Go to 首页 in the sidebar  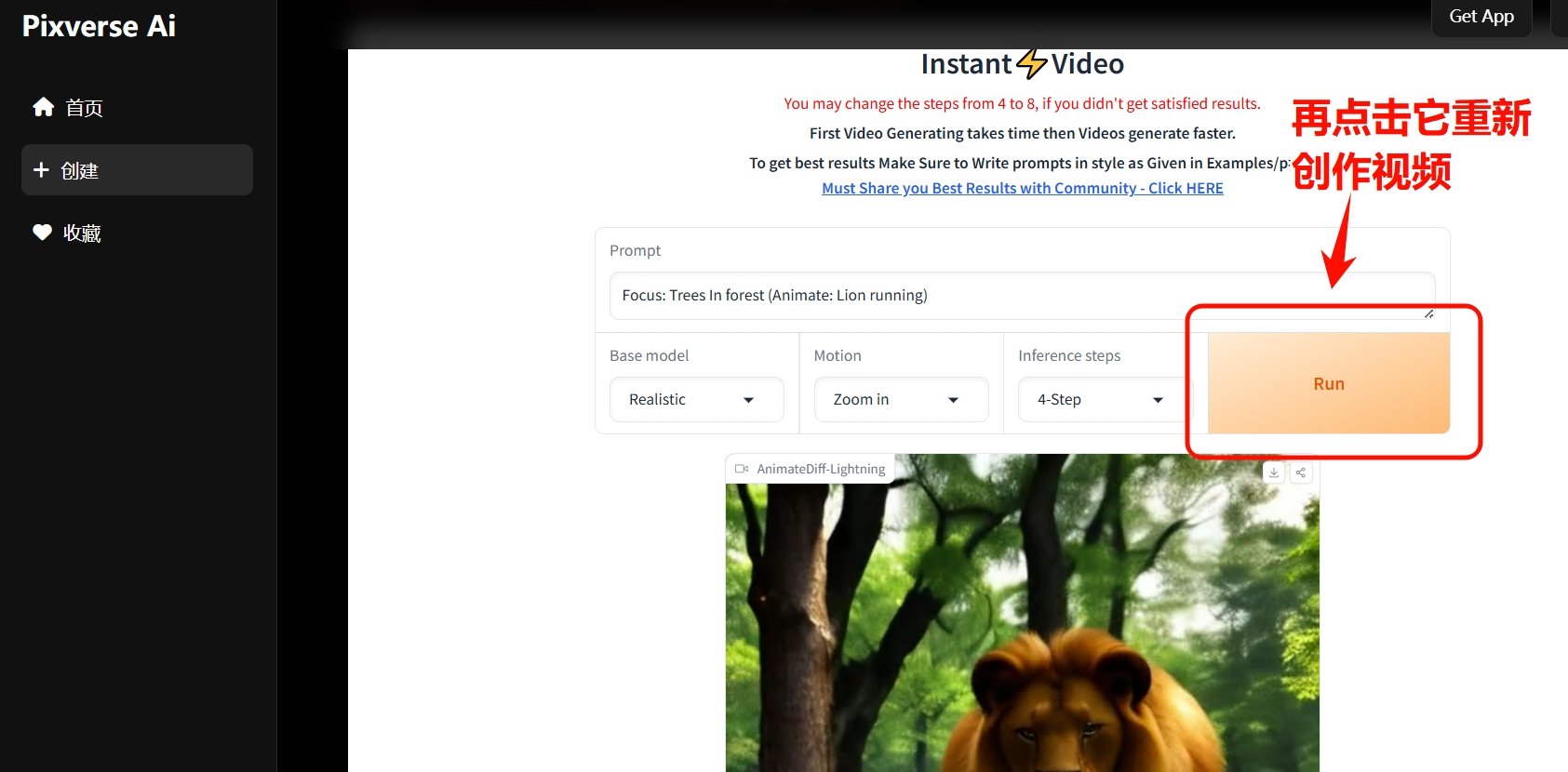84,108
